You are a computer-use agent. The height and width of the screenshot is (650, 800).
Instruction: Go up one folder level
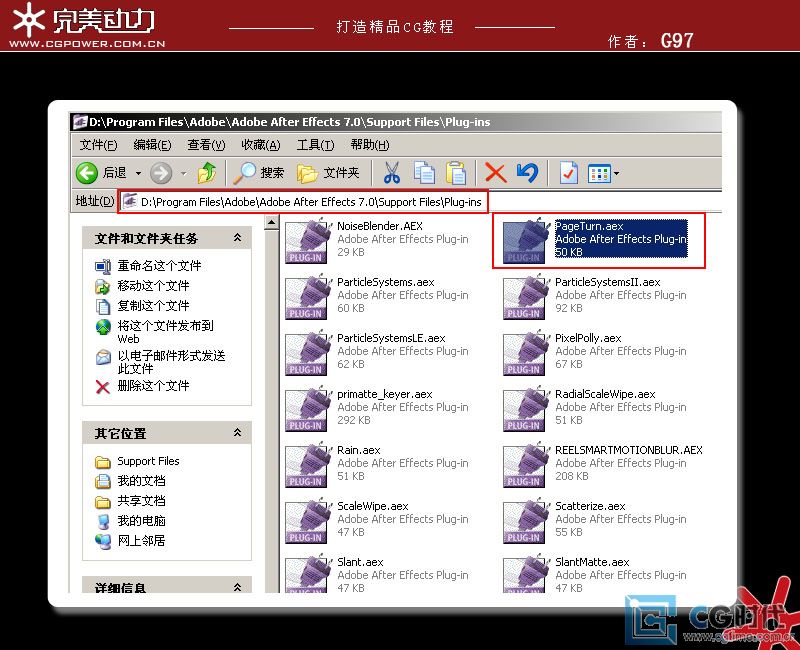click(x=207, y=173)
